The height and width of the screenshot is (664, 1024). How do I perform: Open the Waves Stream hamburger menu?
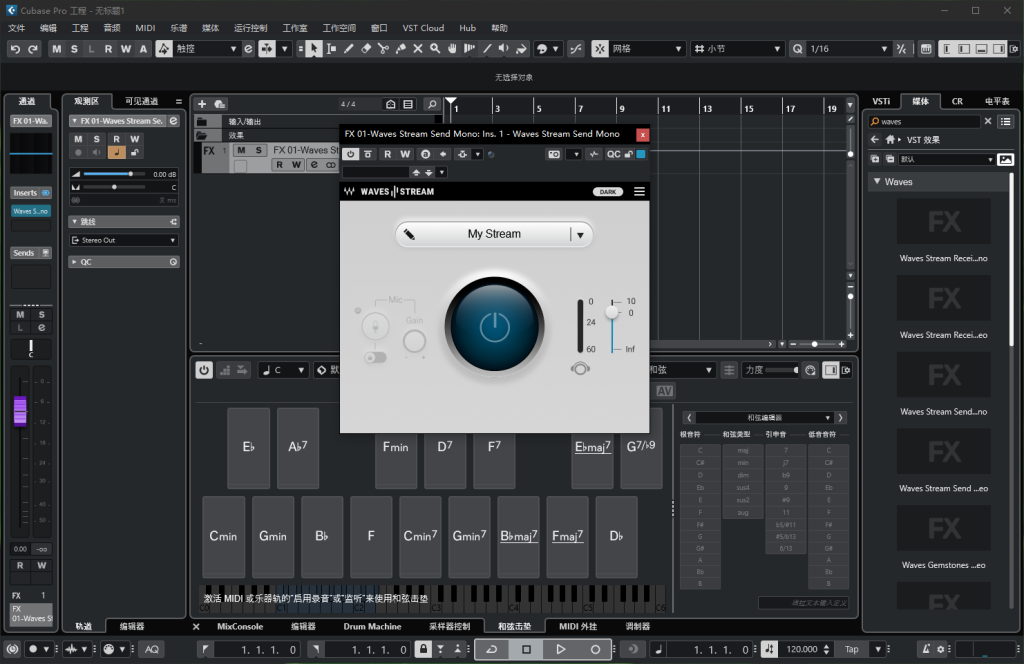[x=639, y=191]
